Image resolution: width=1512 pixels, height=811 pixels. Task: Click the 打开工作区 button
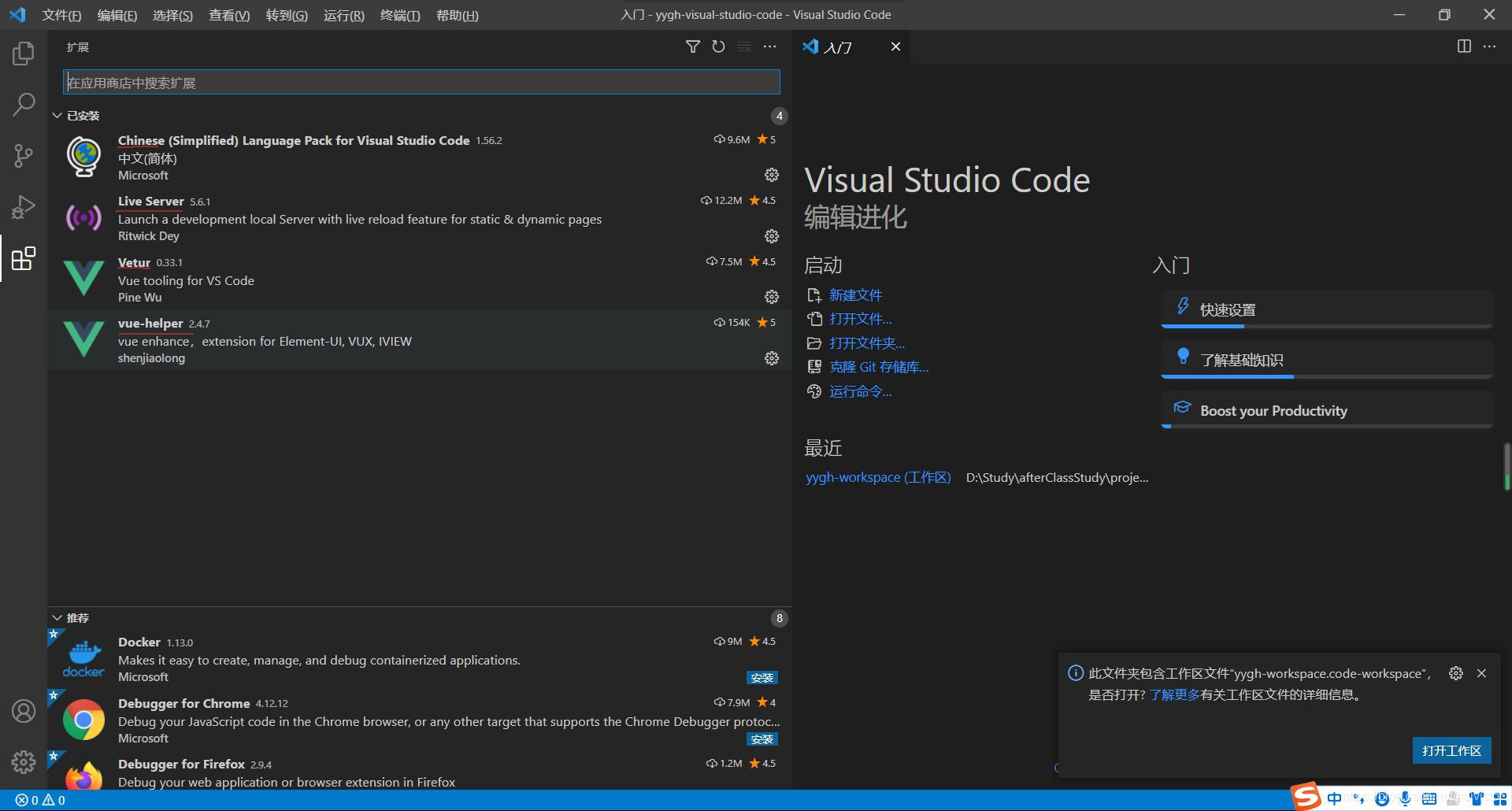tap(1451, 750)
